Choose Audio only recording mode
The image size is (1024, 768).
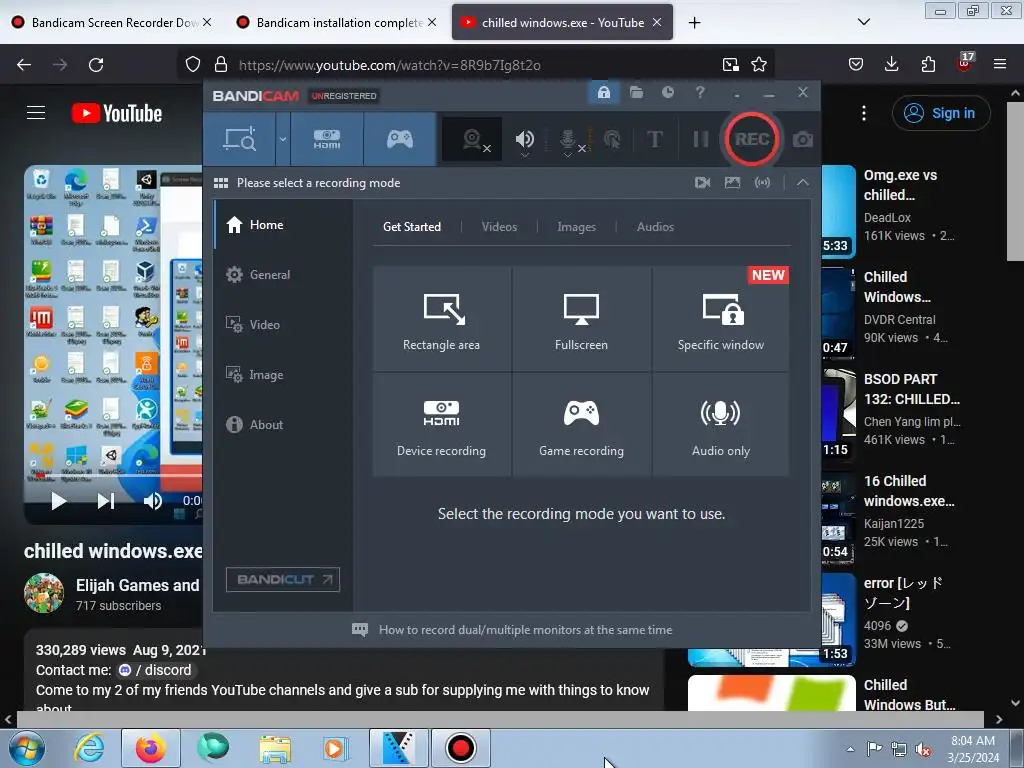(x=720, y=424)
